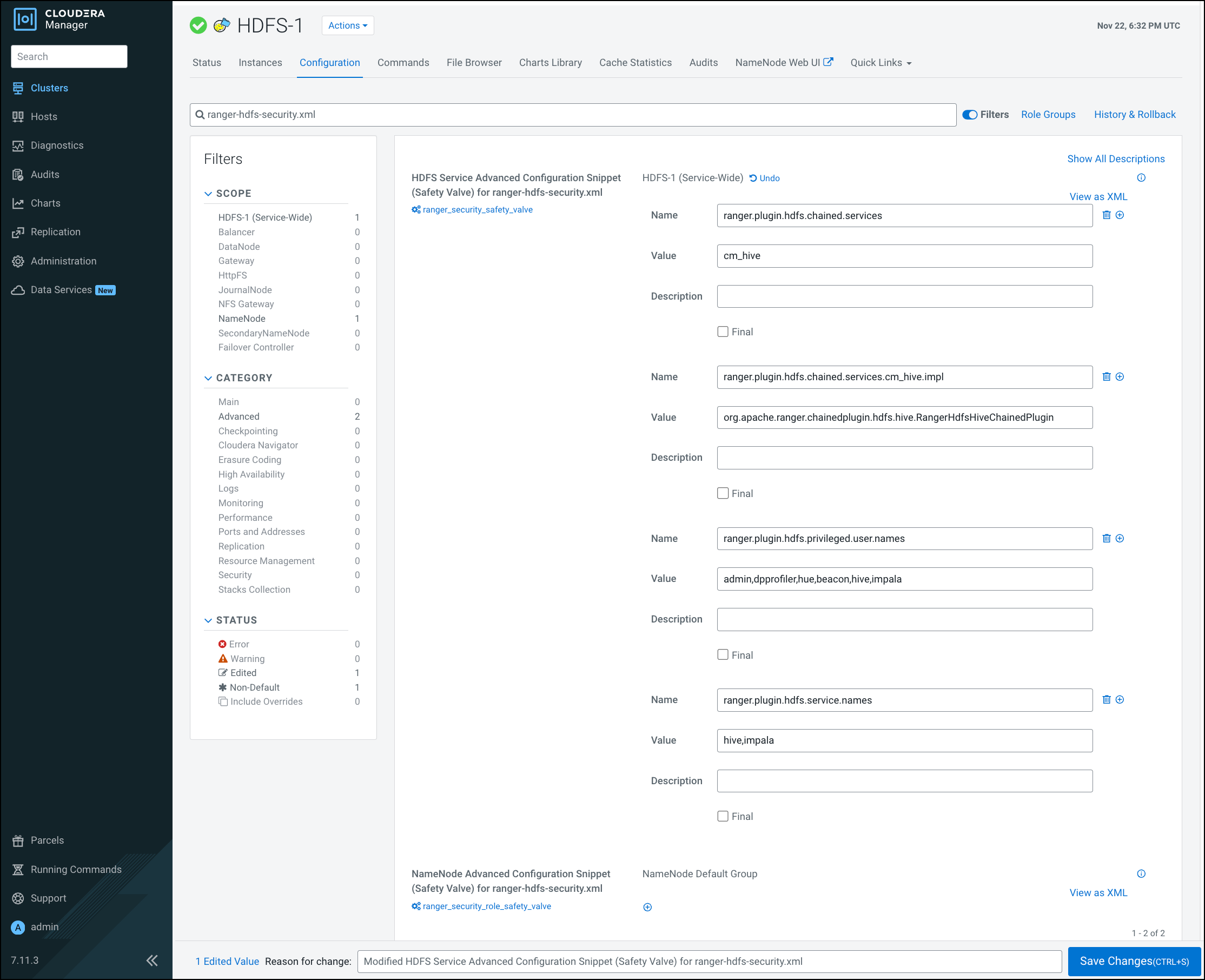Open Running Commands from the sidebar

[76, 869]
